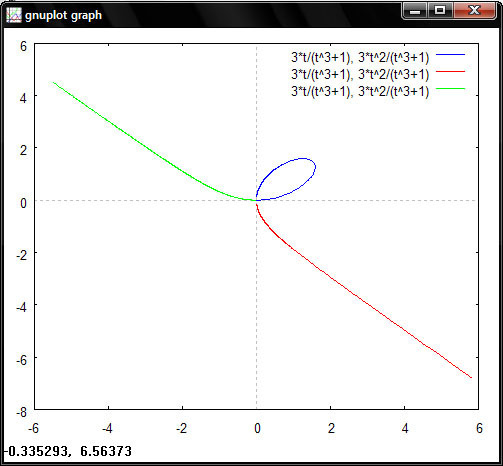Click the x-axis label 0
Image resolution: width=503 pixels, height=466 pixels.
pyautogui.click(x=257, y=428)
